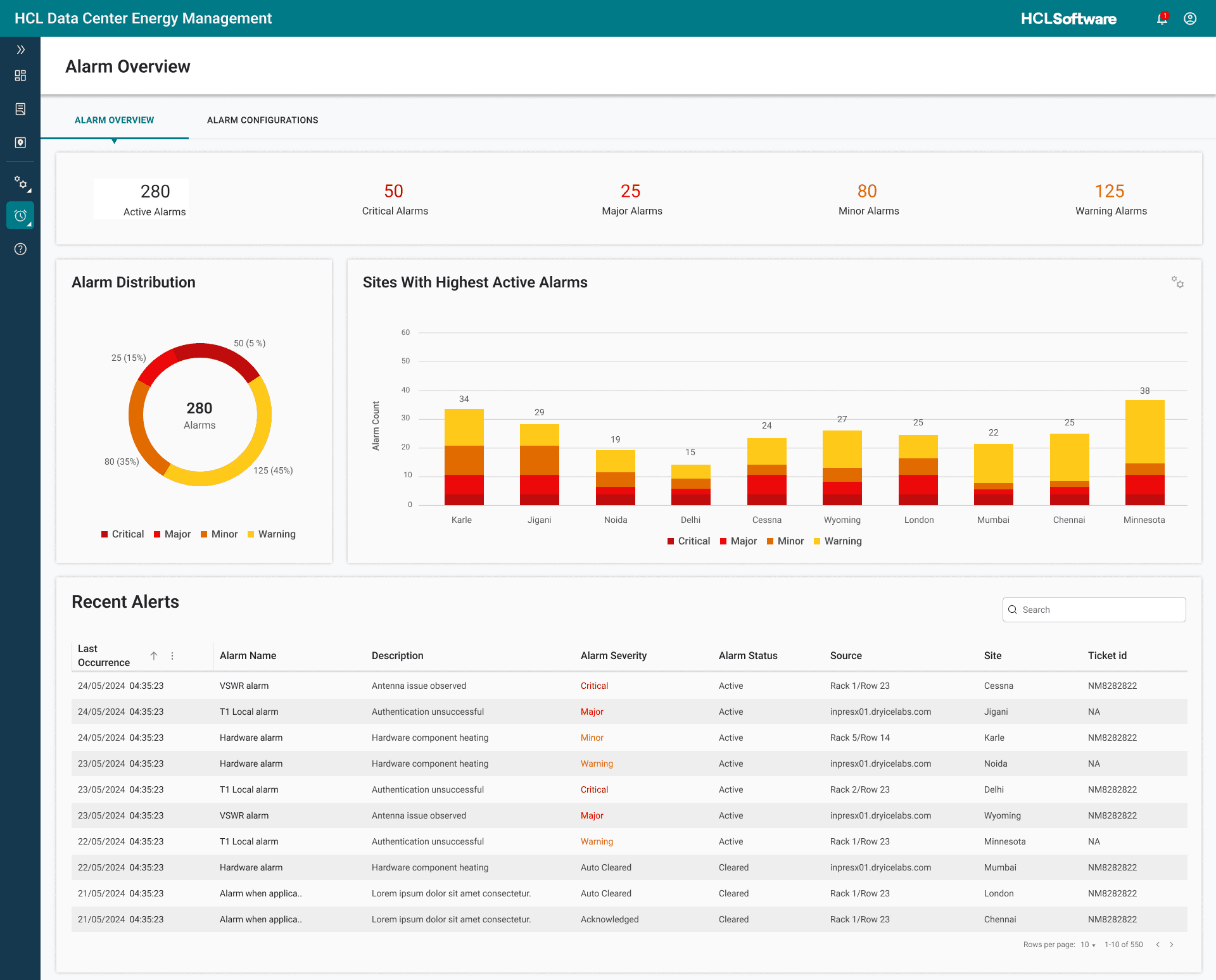This screenshot has width=1216, height=980.
Task: Select the alarm clock icon in the sidebar
Action: point(20,216)
